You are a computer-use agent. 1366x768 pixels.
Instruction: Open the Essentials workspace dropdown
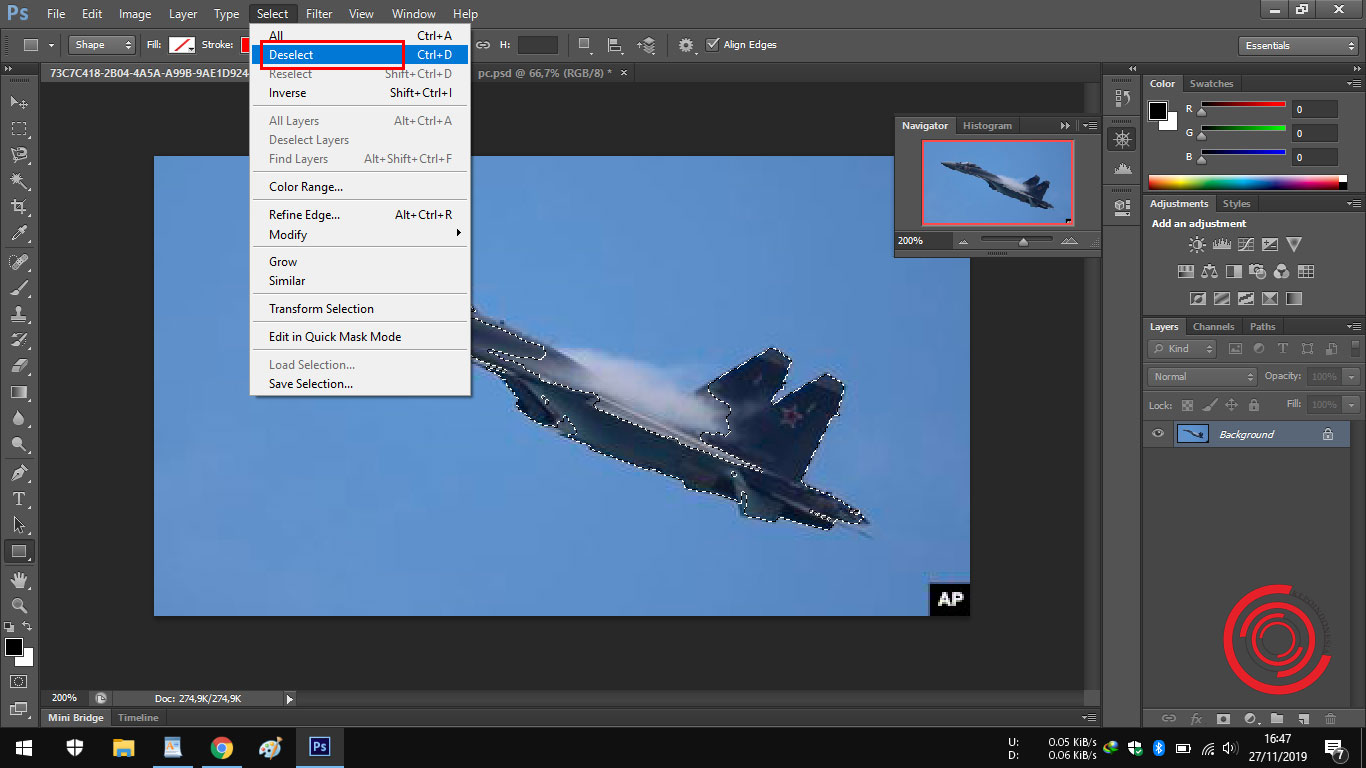1297,46
